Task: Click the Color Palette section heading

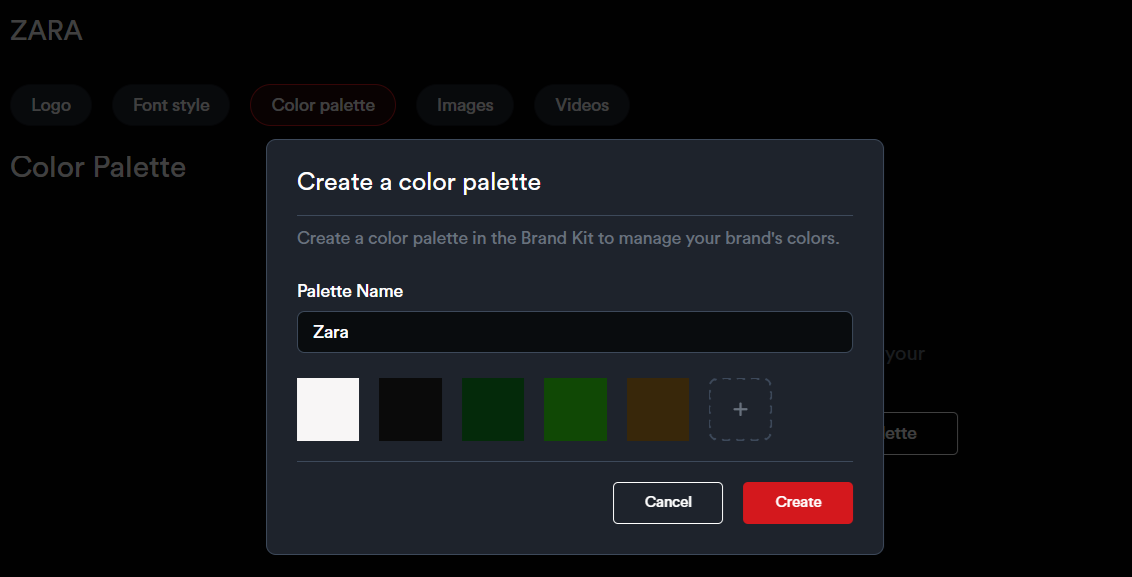Action: pyautogui.click(x=98, y=167)
